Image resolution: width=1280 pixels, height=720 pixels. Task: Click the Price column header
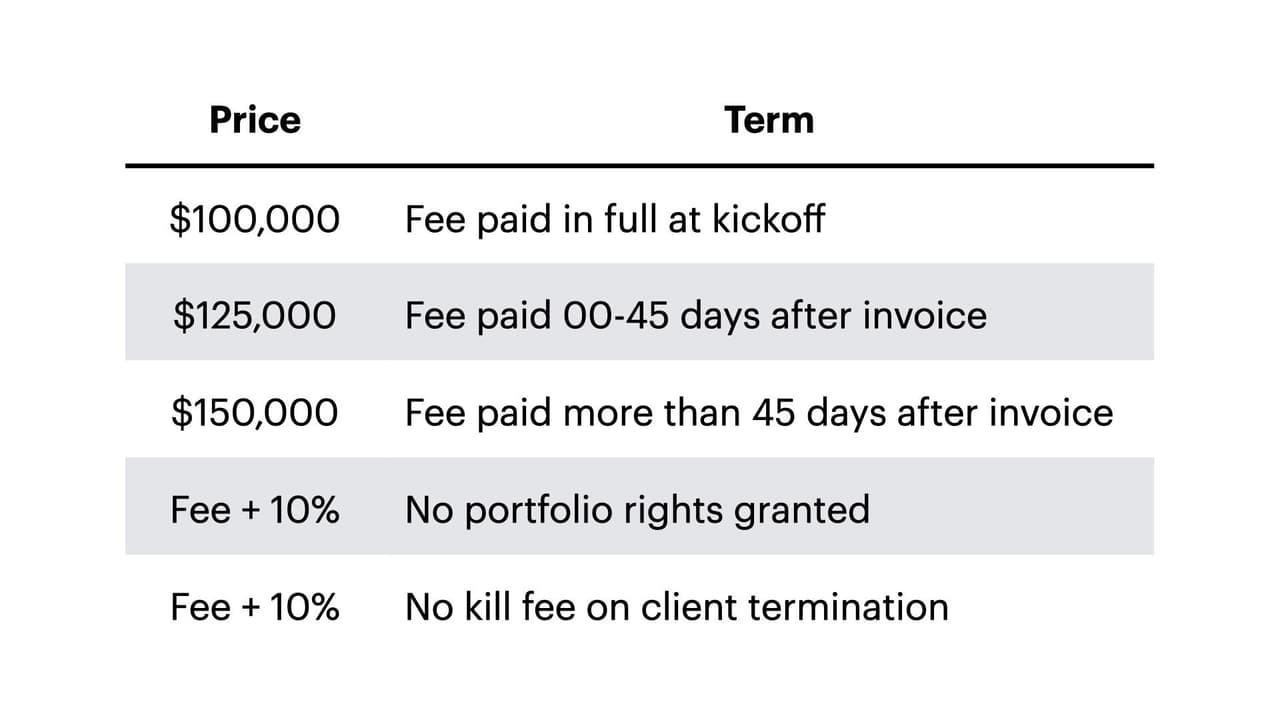coord(255,120)
